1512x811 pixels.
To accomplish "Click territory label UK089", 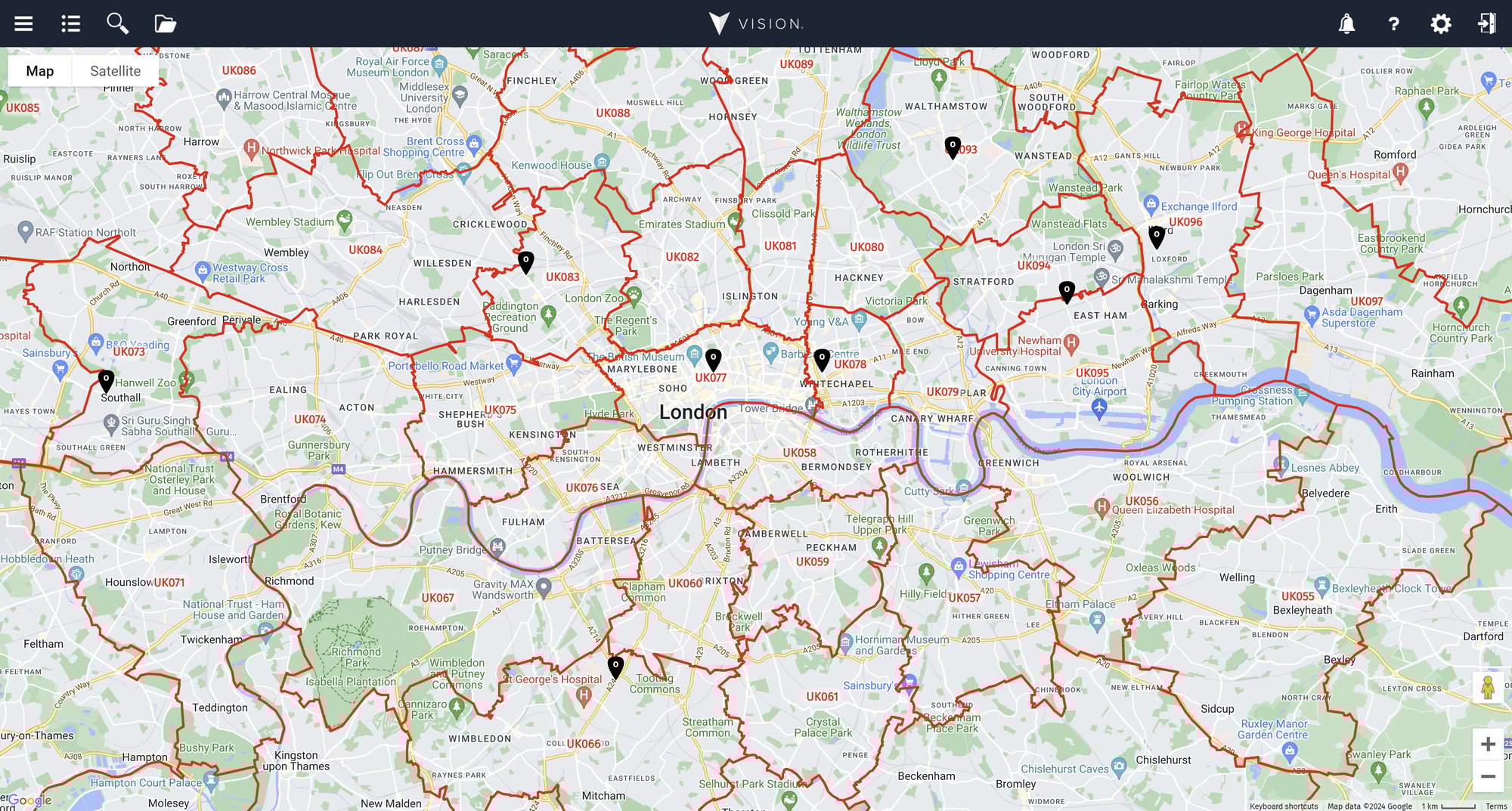I will point(797,64).
